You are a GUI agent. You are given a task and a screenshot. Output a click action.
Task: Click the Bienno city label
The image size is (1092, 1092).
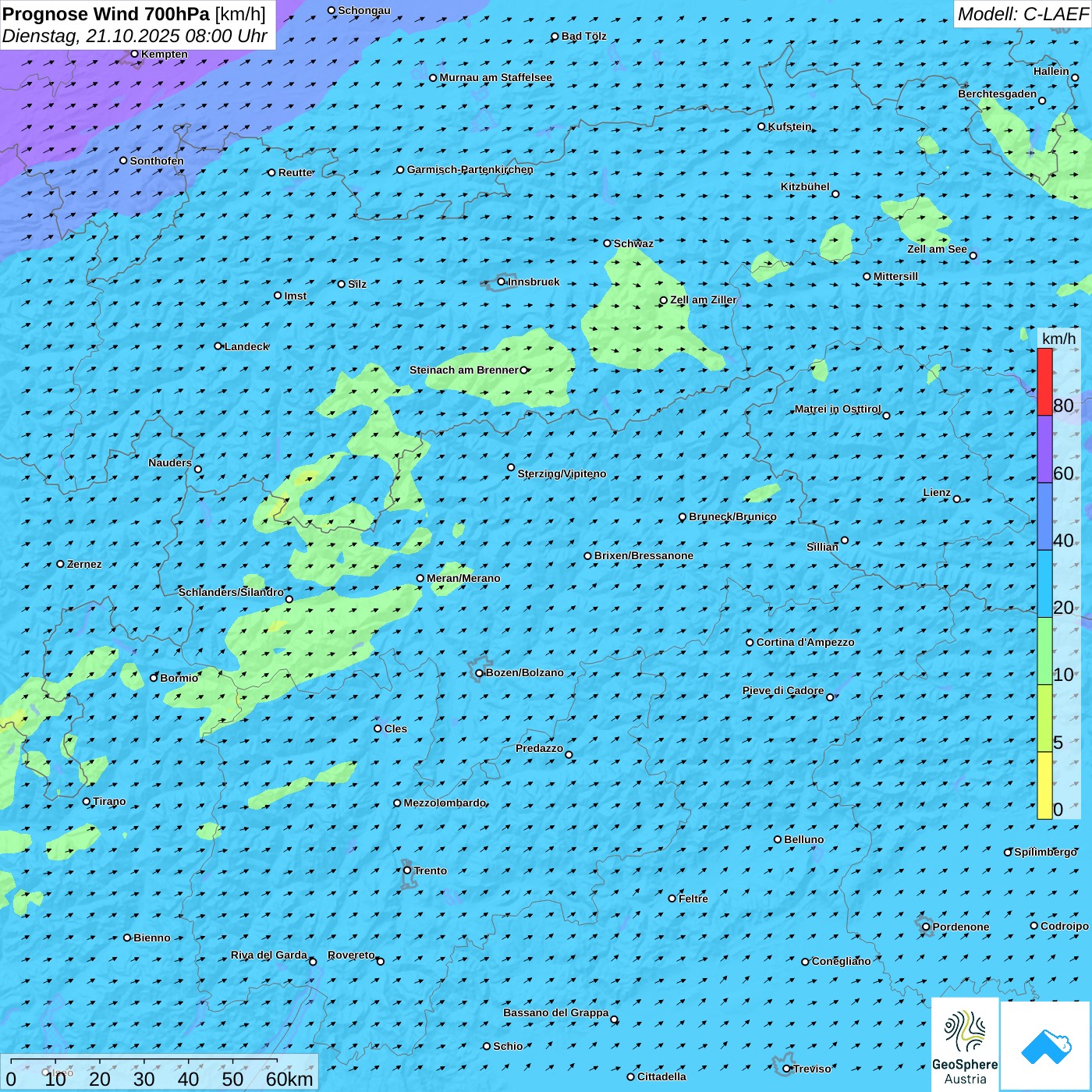[152, 938]
